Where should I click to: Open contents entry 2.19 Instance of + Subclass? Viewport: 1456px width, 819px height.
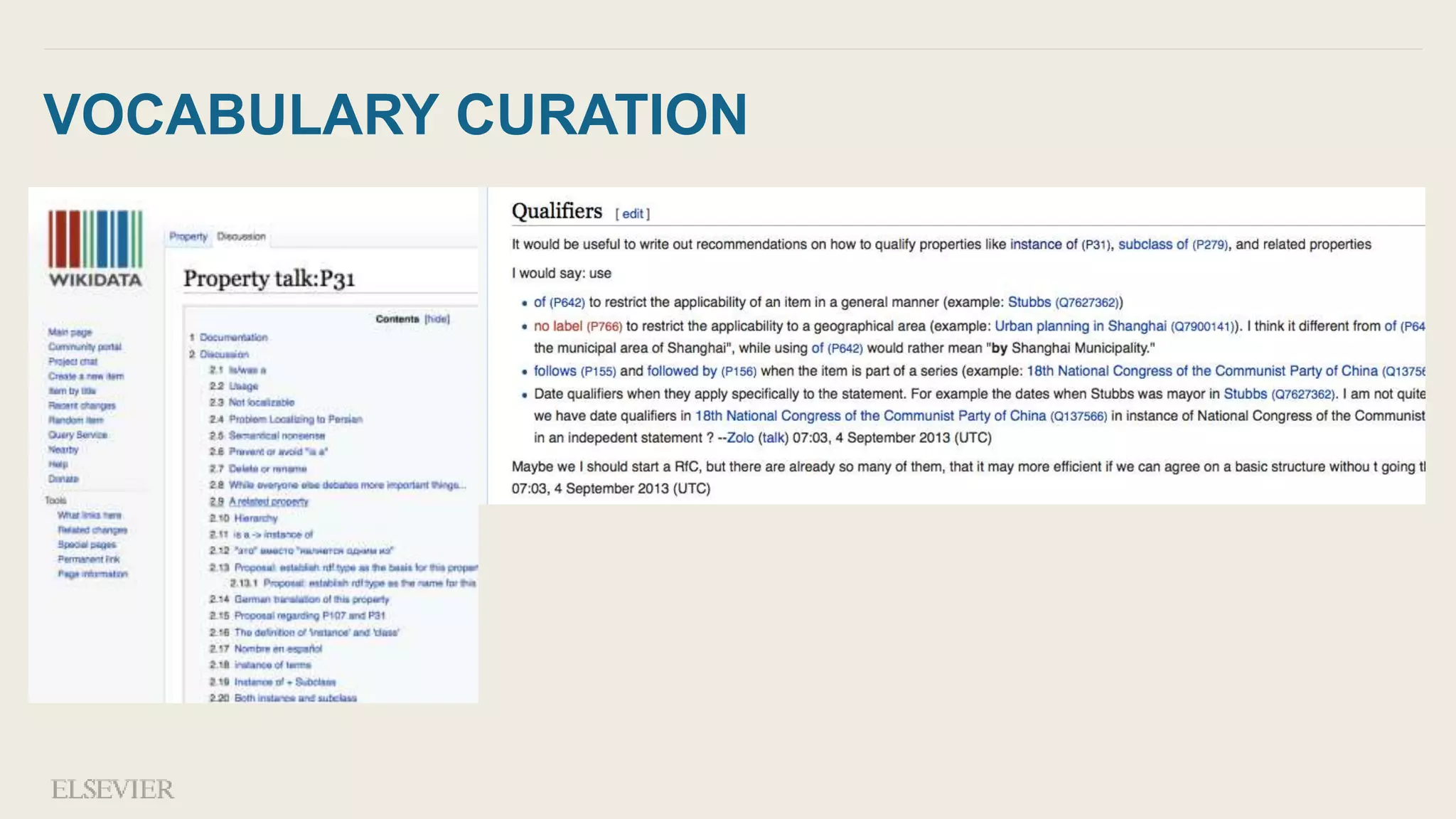[272, 682]
